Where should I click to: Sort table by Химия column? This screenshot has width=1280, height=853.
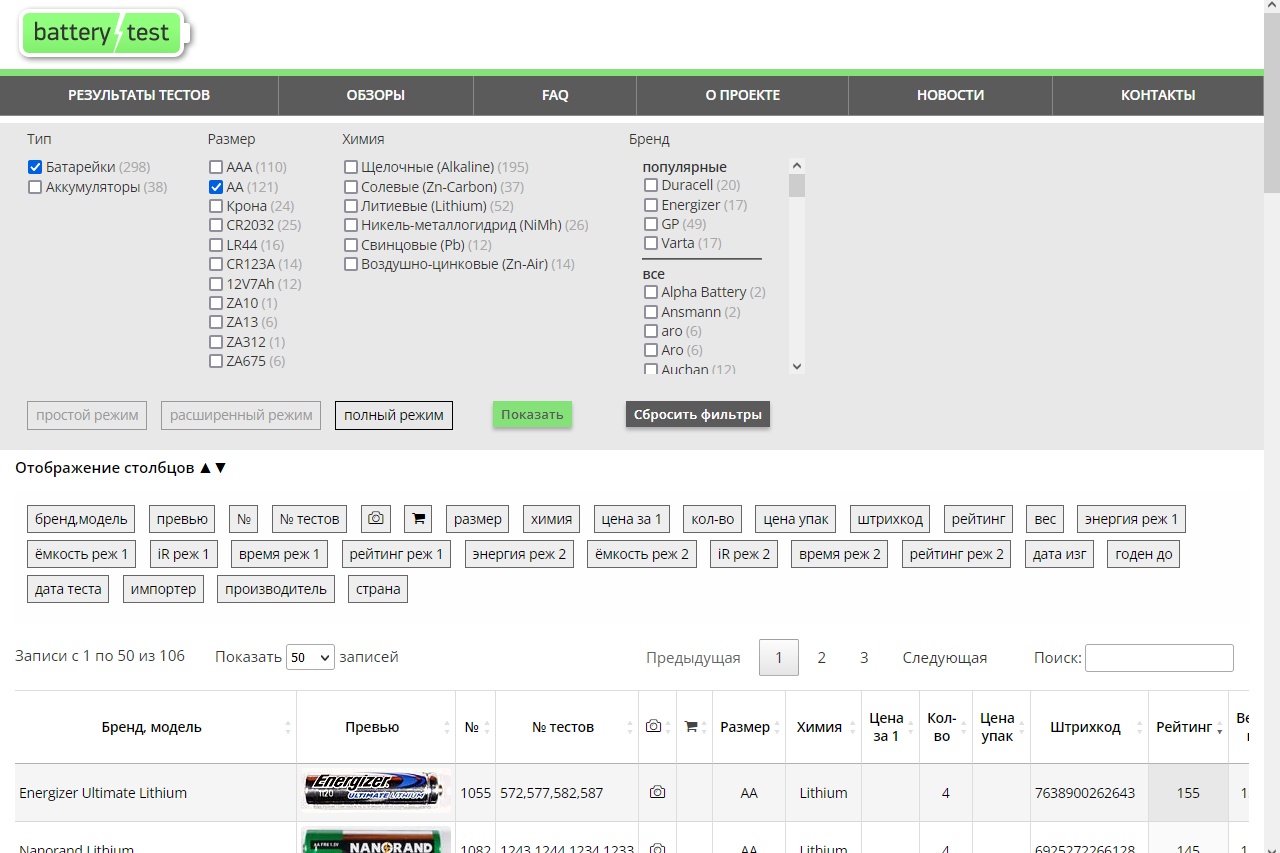point(823,727)
